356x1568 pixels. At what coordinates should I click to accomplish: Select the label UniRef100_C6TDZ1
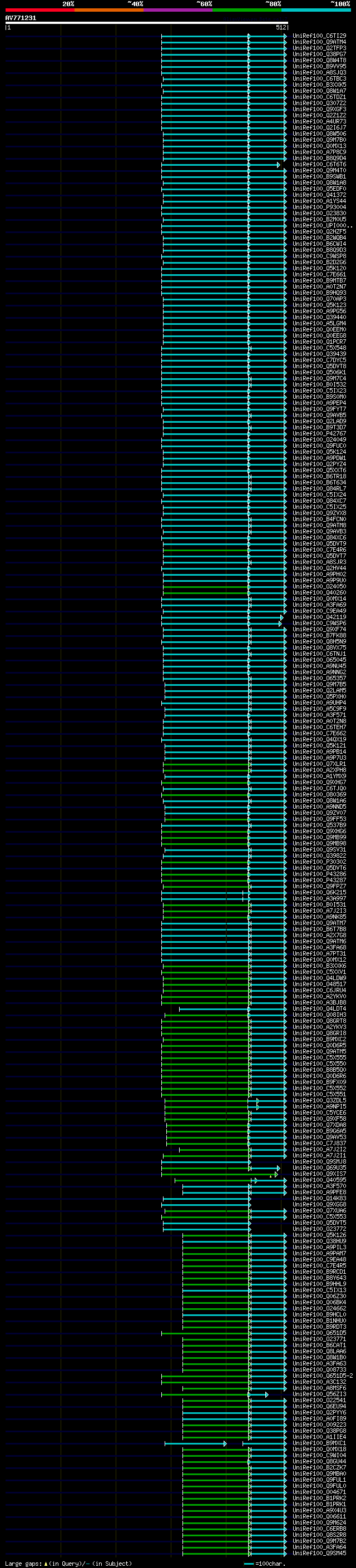pos(319,97)
